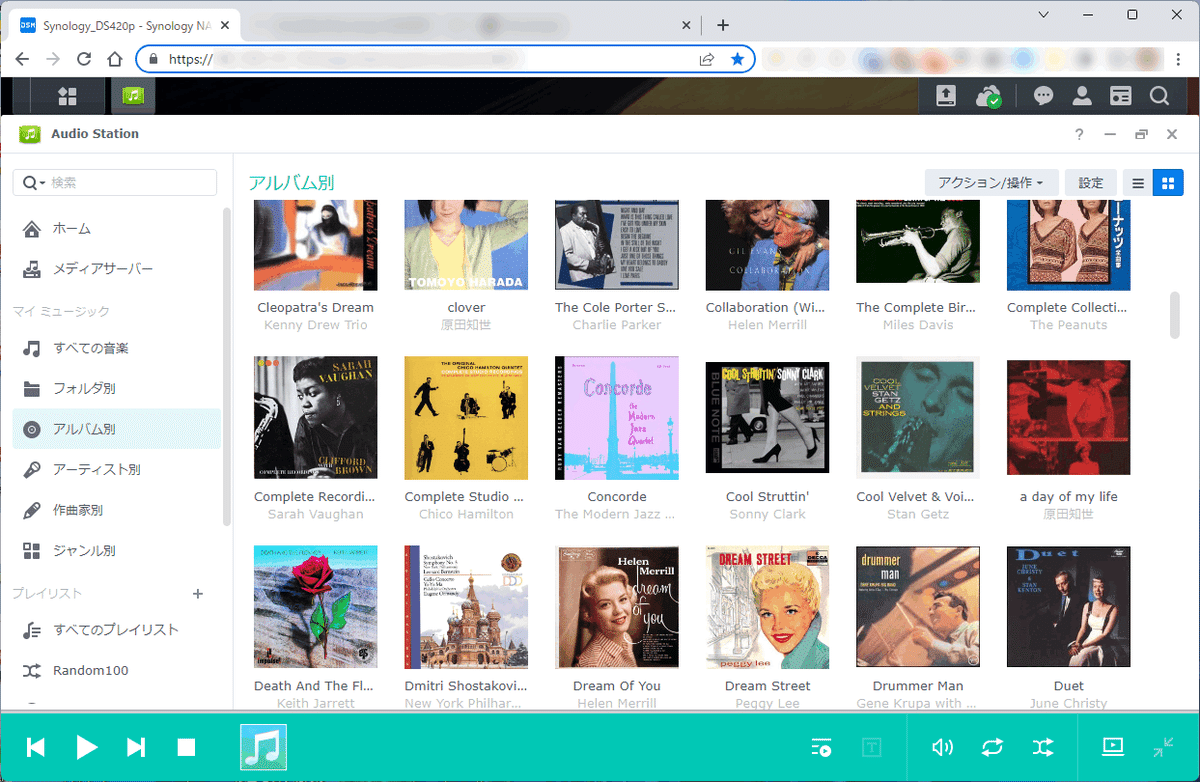Enable shuffle playback
Viewport: 1200px width, 782px height.
[1042, 747]
